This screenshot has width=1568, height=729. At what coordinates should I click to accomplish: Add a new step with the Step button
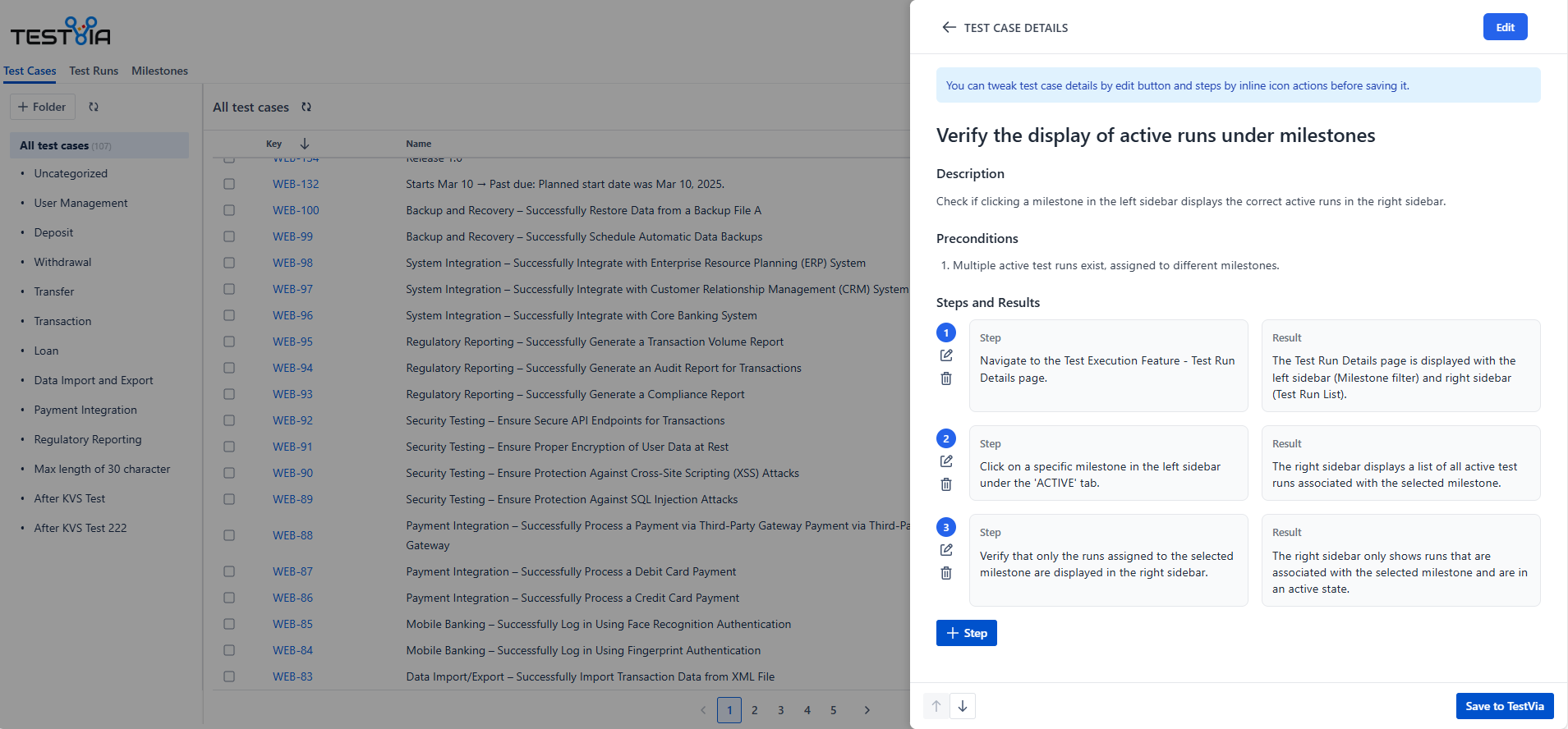click(x=966, y=633)
